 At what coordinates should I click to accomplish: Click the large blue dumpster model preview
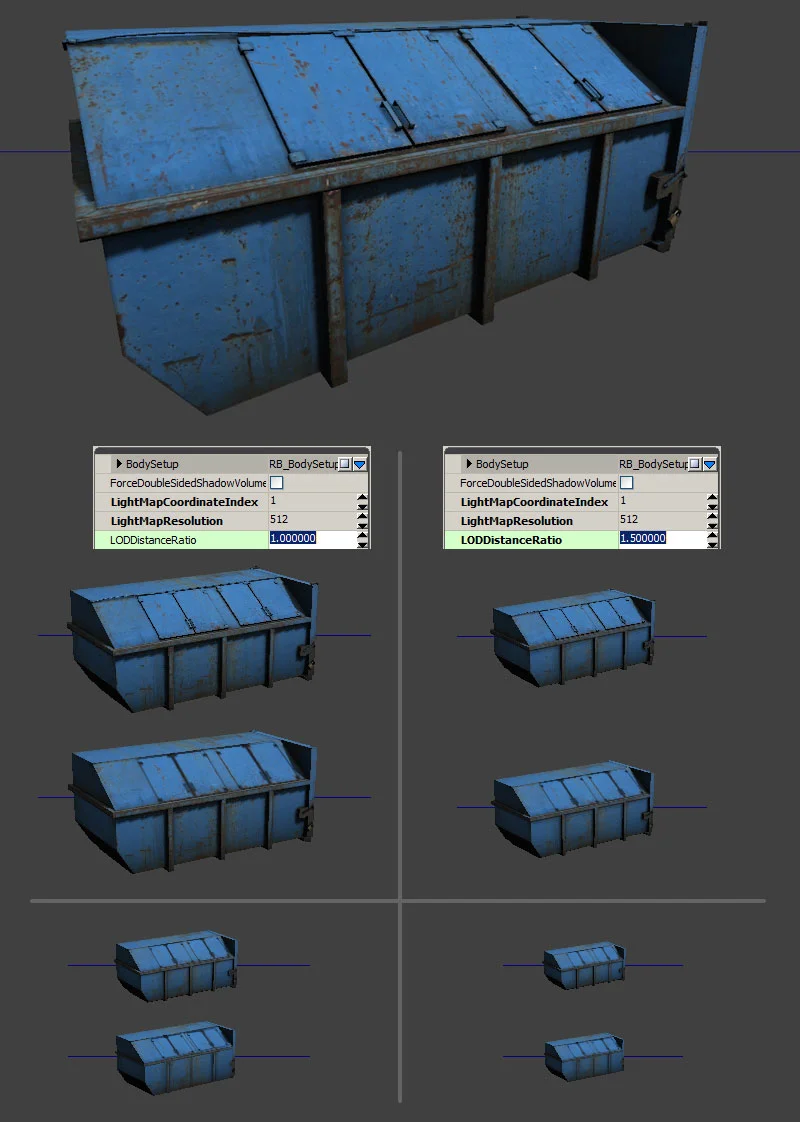tap(386, 215)
